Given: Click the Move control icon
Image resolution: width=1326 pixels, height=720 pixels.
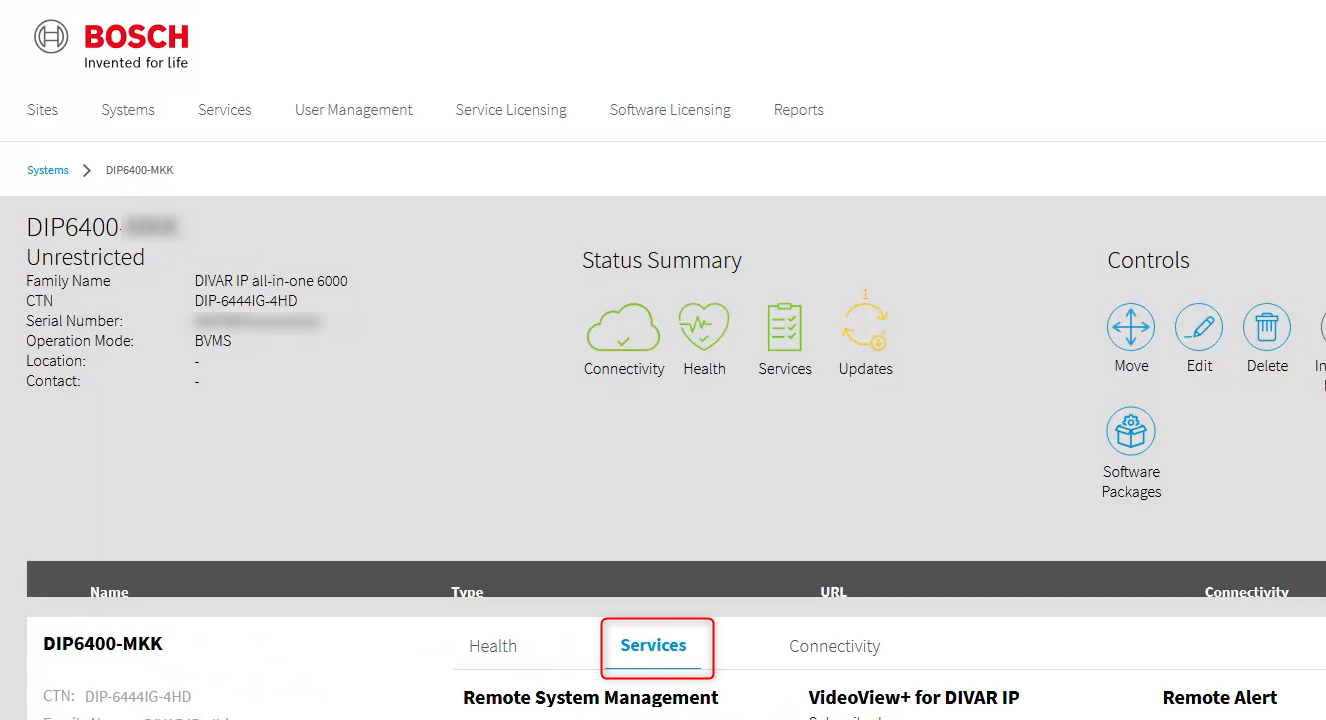Looking at the screenshot, I should pos(1131,328).
